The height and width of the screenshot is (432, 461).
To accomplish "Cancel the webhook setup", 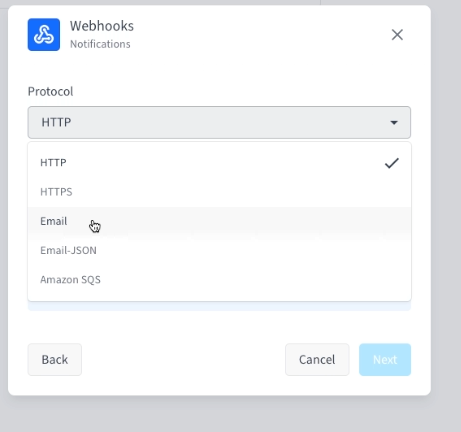I will (x=317, y=359).
